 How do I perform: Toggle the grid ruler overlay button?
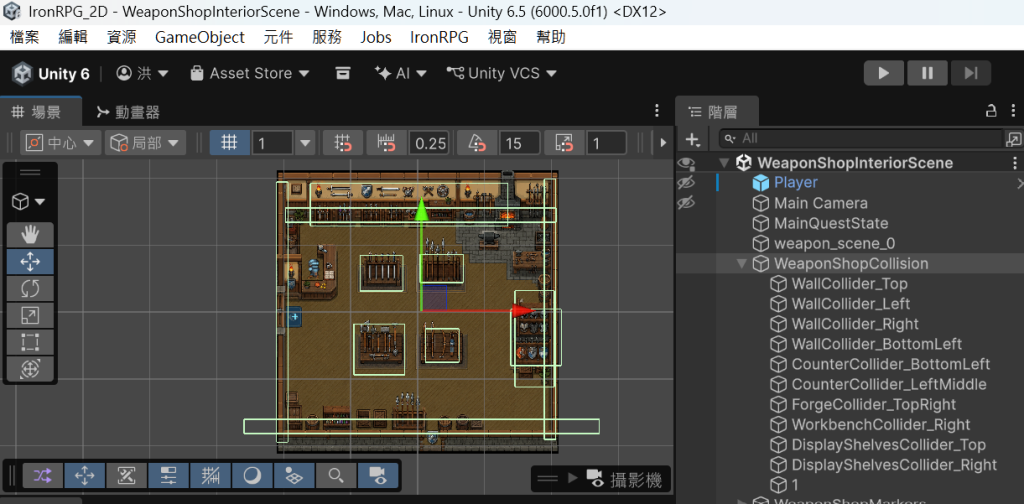(210, 476)
